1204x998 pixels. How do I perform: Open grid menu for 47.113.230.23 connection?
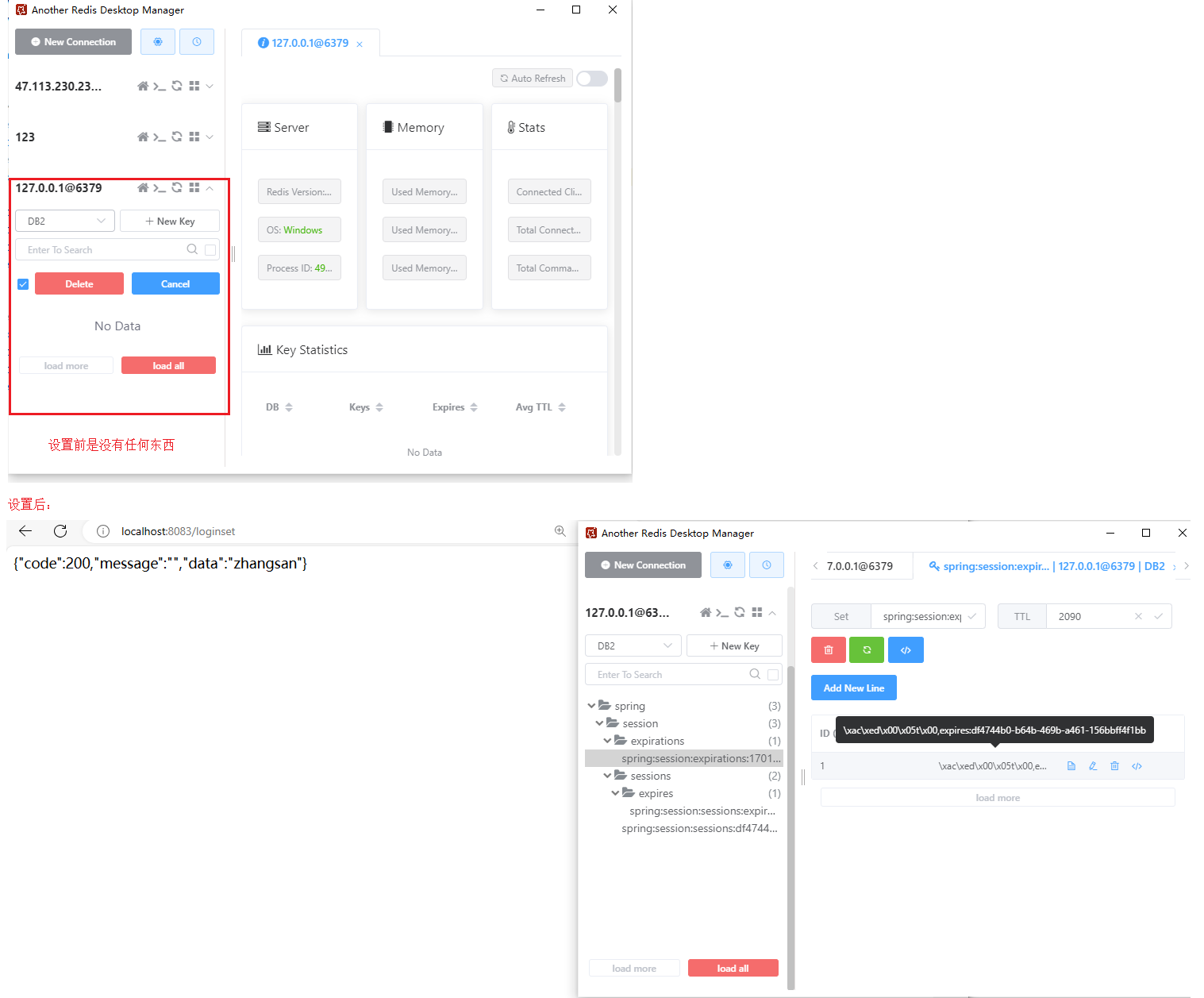pos(194,87)
